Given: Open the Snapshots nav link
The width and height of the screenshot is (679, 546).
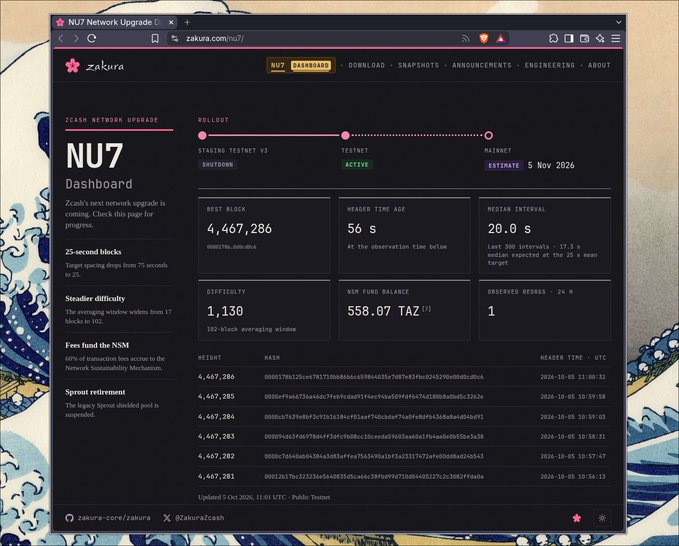Looking at the screenshot, I should click(x=418, y=65).
